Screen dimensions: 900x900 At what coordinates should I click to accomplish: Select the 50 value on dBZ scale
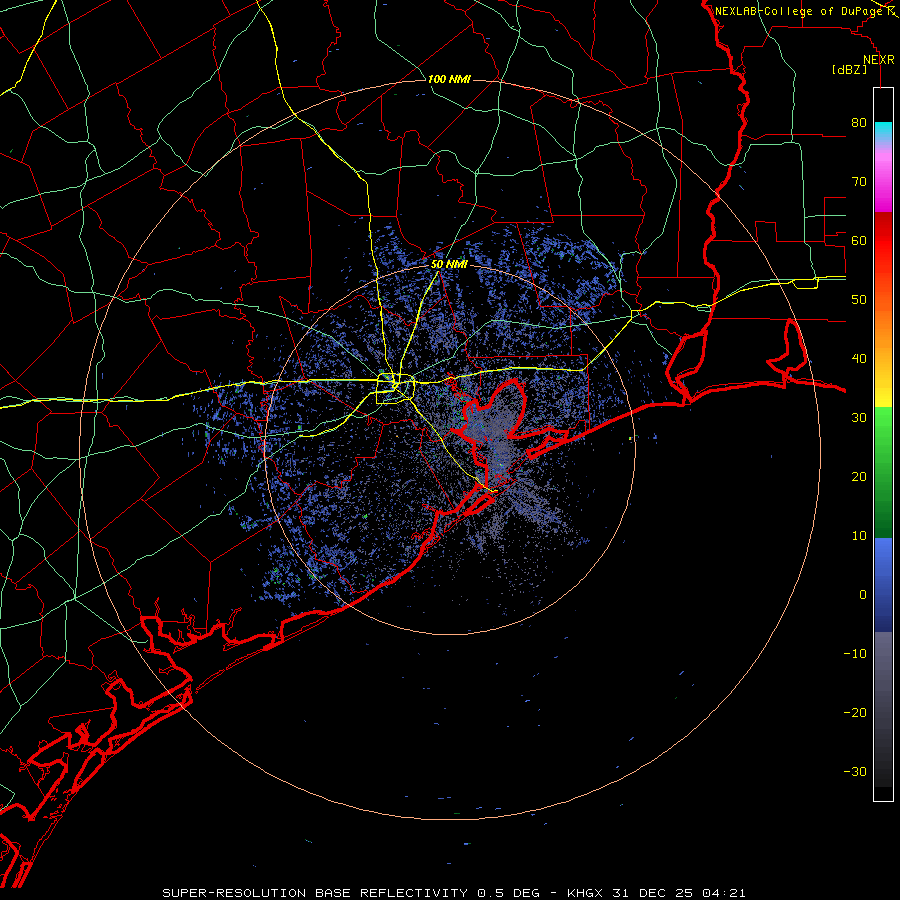point(859,300)
